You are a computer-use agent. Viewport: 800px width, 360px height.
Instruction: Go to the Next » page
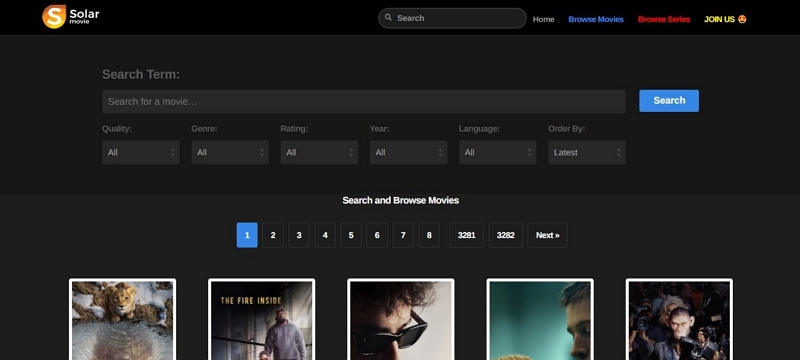coord(547,235)
